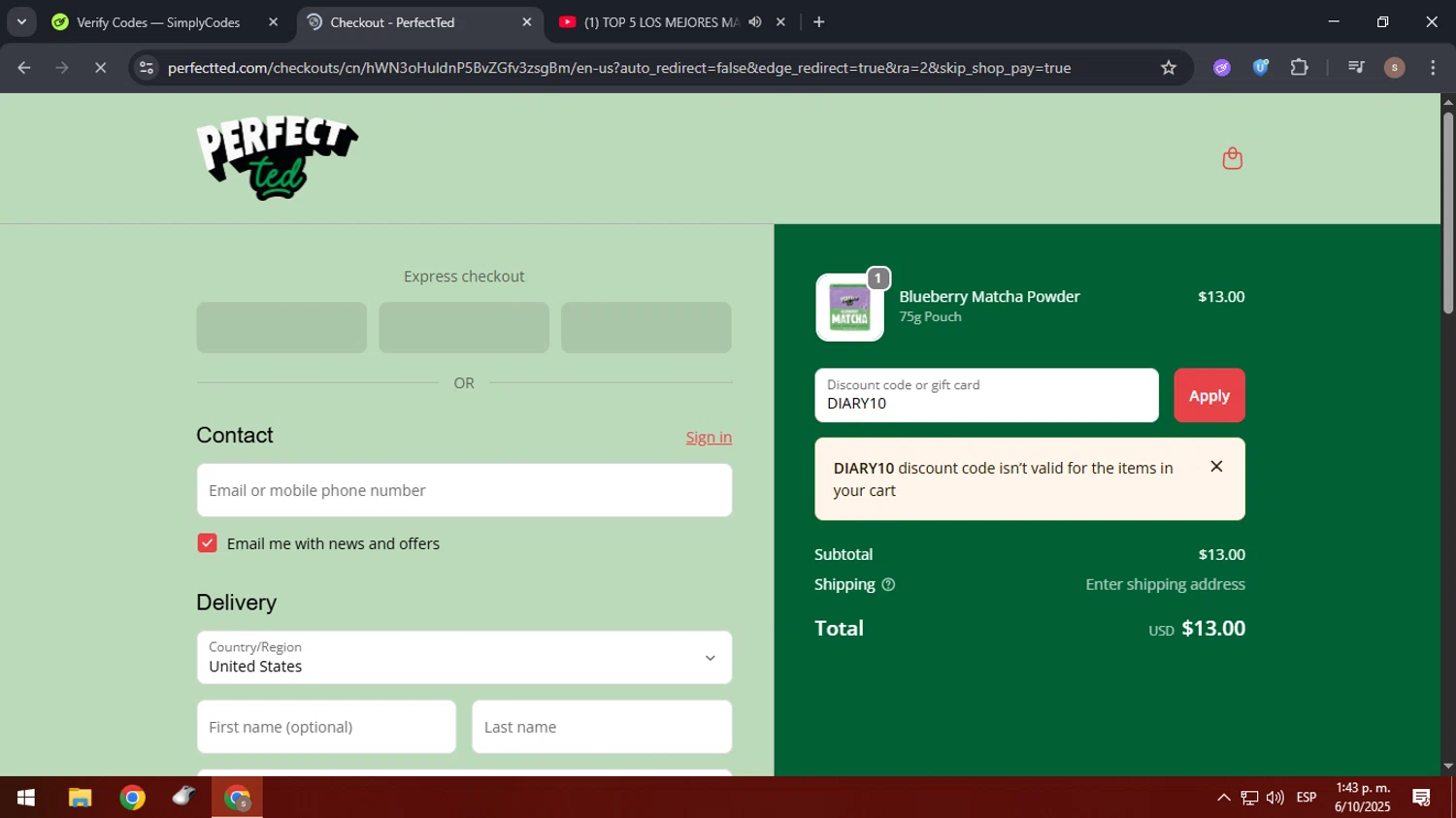This screenshot has width=1456, height=818.
Task: Focus the discount code or gift card field
Action: pos(986,395)
